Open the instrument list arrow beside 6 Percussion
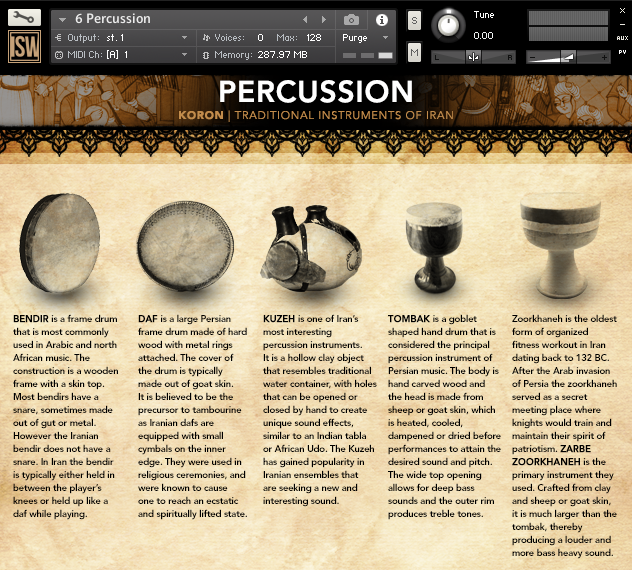632x570 pixels. pos(62,19)
